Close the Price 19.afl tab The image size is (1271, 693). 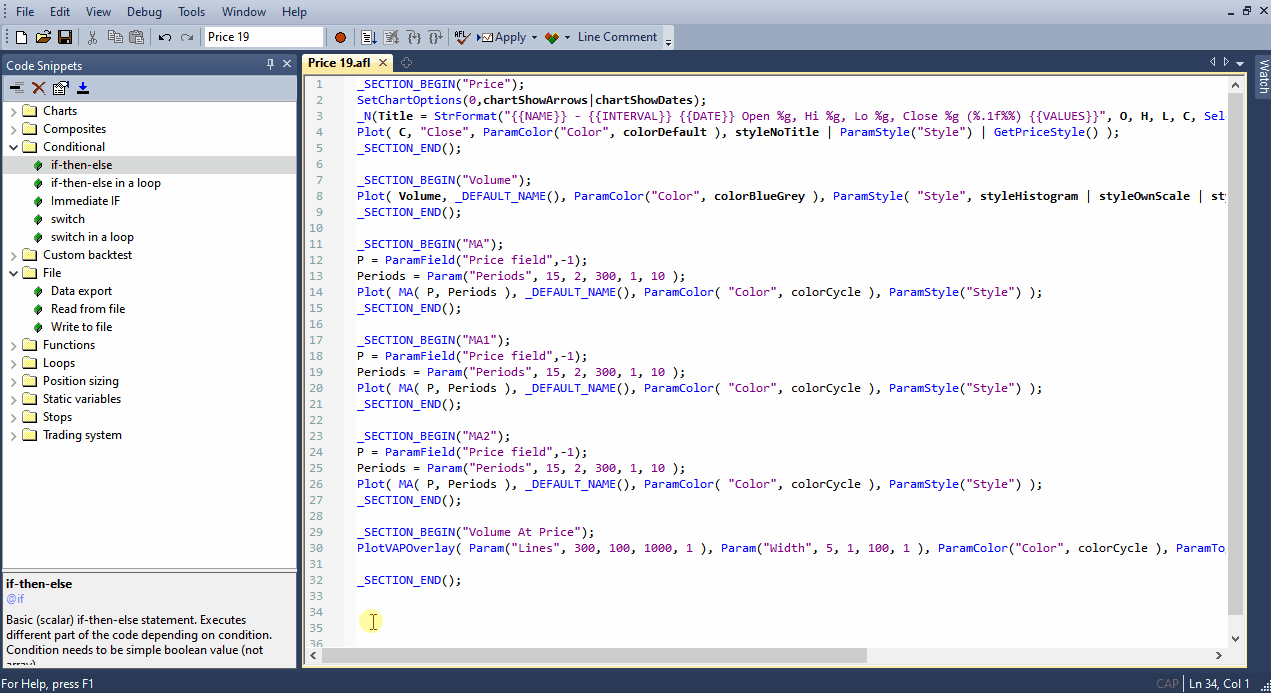pos(383,63)
